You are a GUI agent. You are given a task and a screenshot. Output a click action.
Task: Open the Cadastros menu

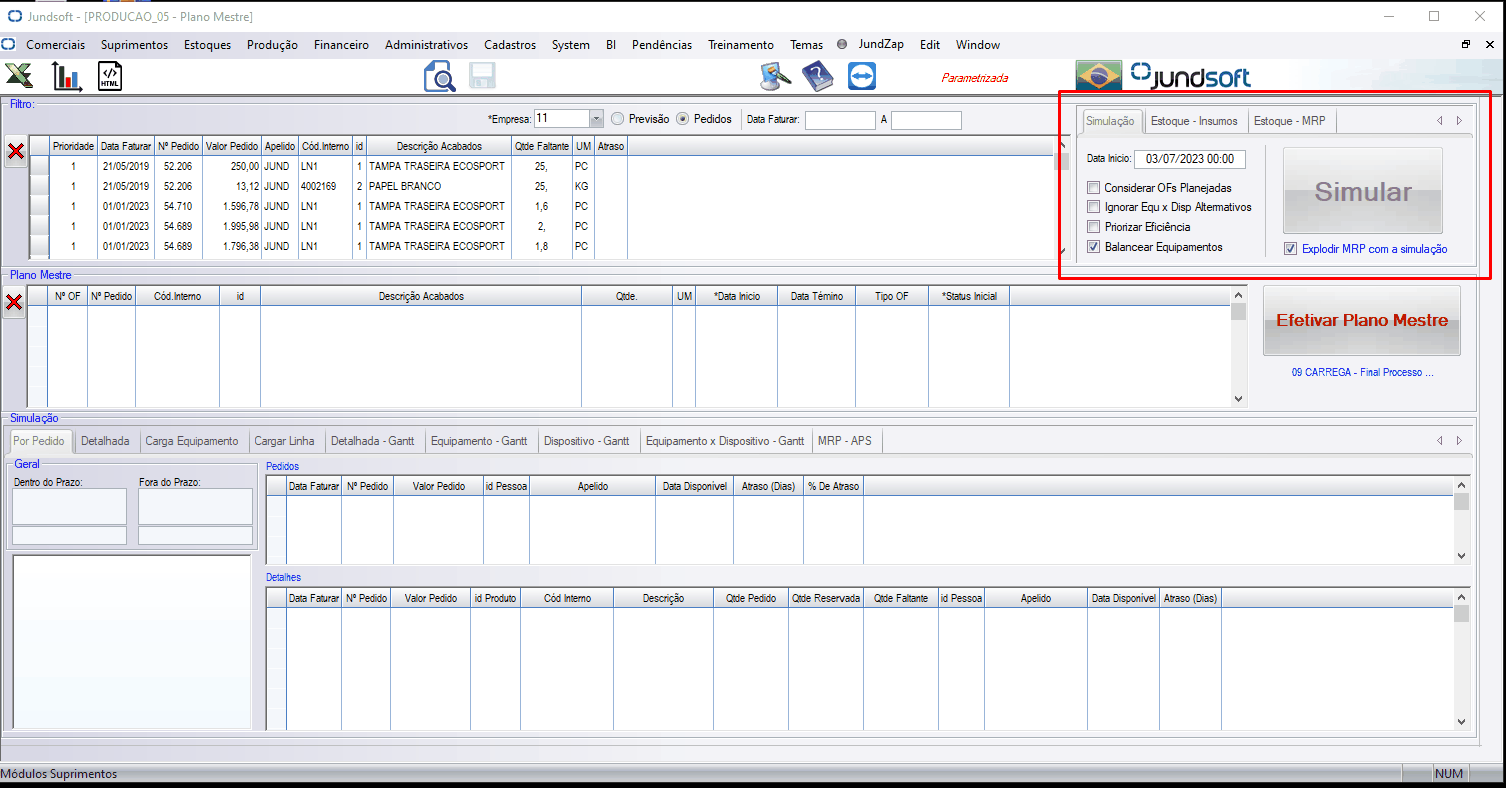(x=510, y=45)
